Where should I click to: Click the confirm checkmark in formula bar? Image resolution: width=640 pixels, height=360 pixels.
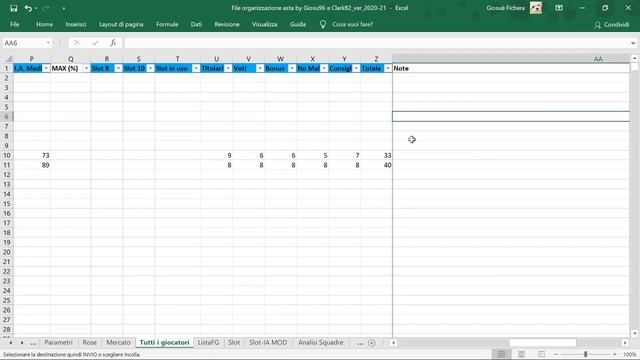95,43
